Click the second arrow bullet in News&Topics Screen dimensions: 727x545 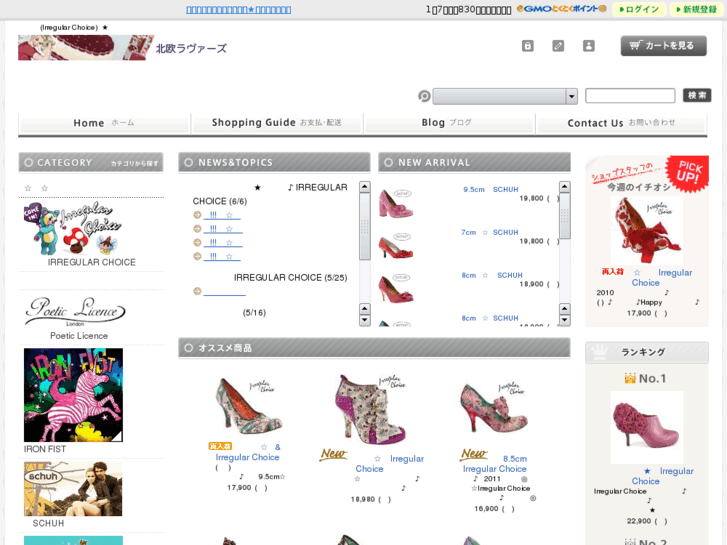pos(197,229)
